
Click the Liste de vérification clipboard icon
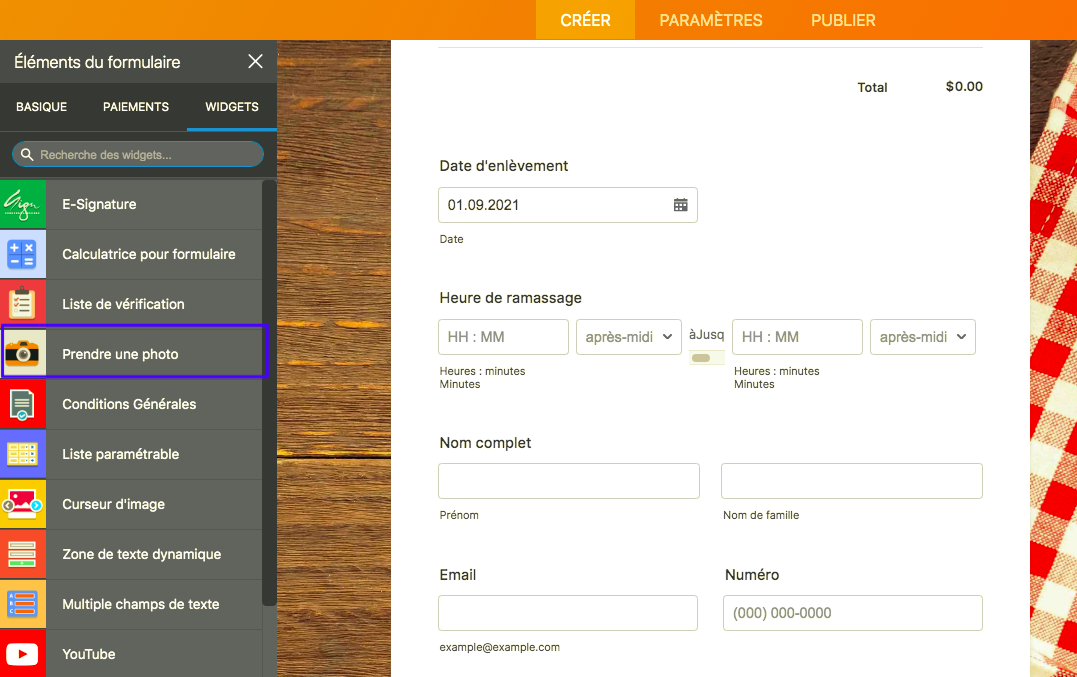[23, 304]
